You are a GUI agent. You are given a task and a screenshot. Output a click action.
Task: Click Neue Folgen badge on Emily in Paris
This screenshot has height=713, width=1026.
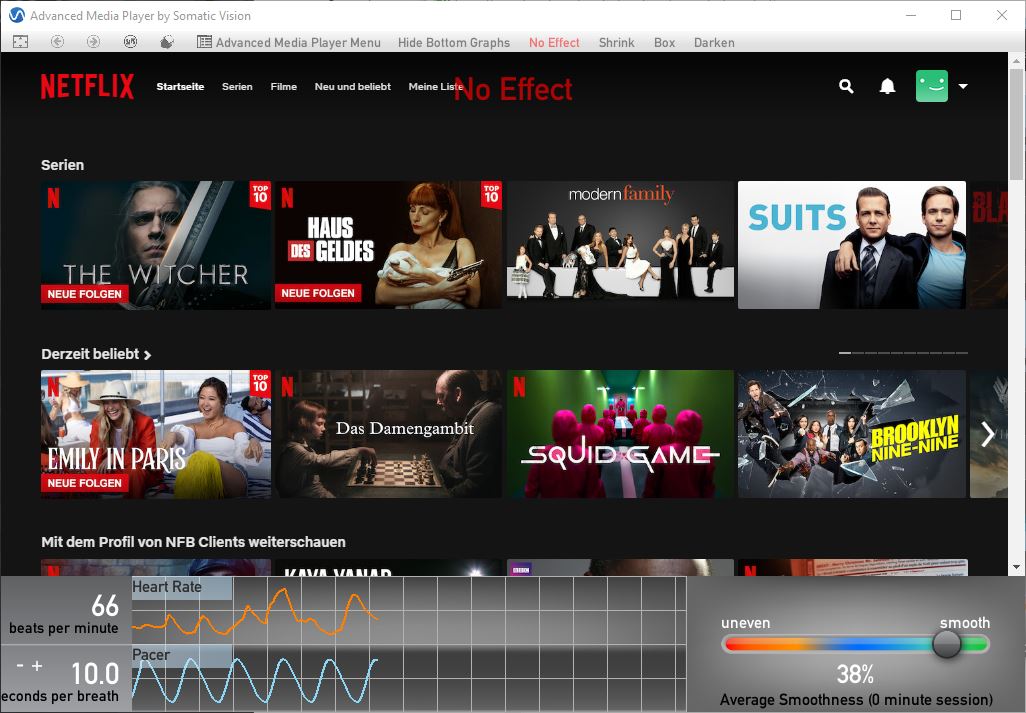click(84, 483)
